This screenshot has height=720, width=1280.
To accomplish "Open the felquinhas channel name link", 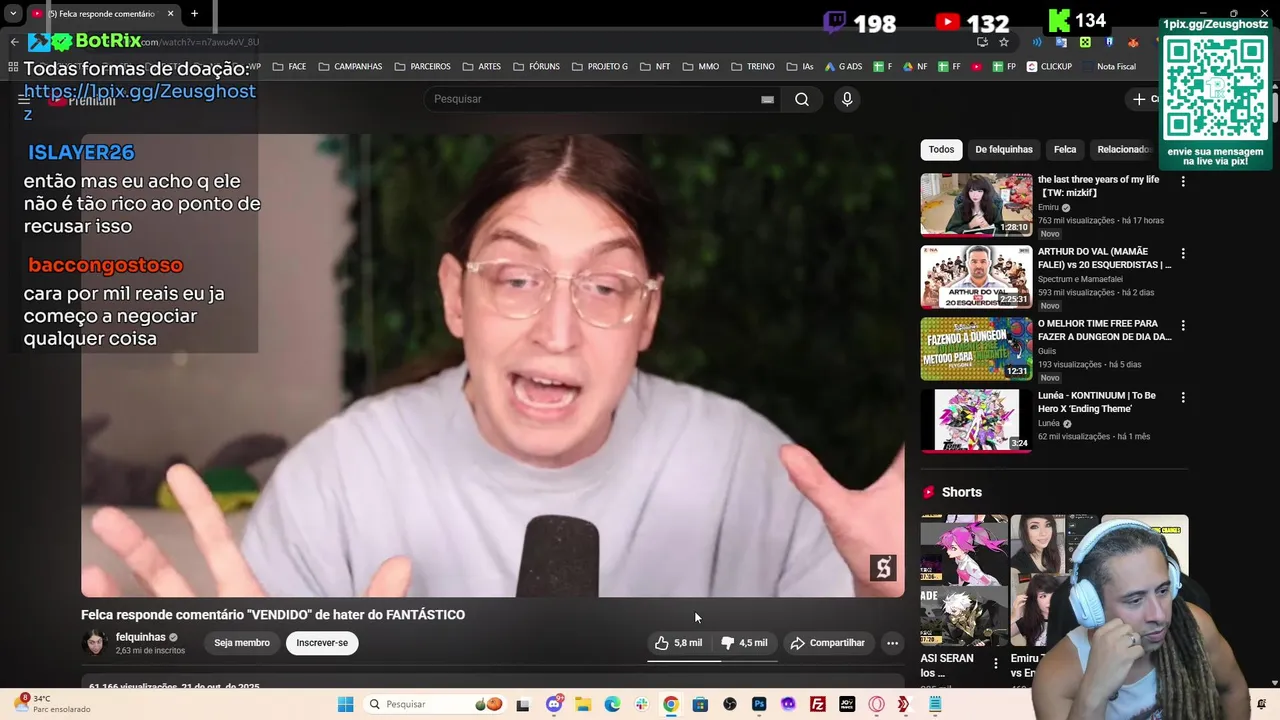I will coord(140,637).
